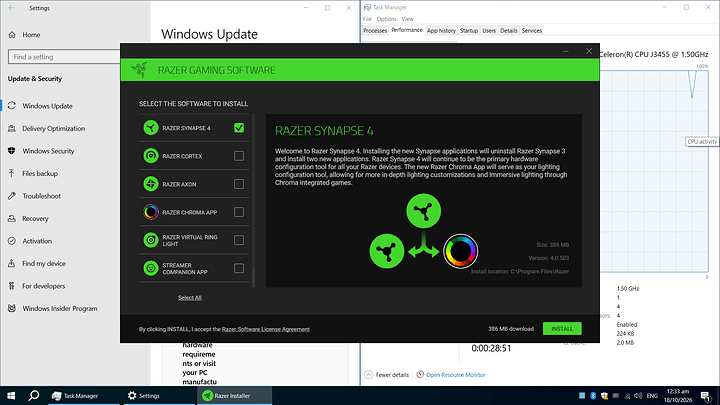Open the Razer Software License Agreement link

coord(265,329)
